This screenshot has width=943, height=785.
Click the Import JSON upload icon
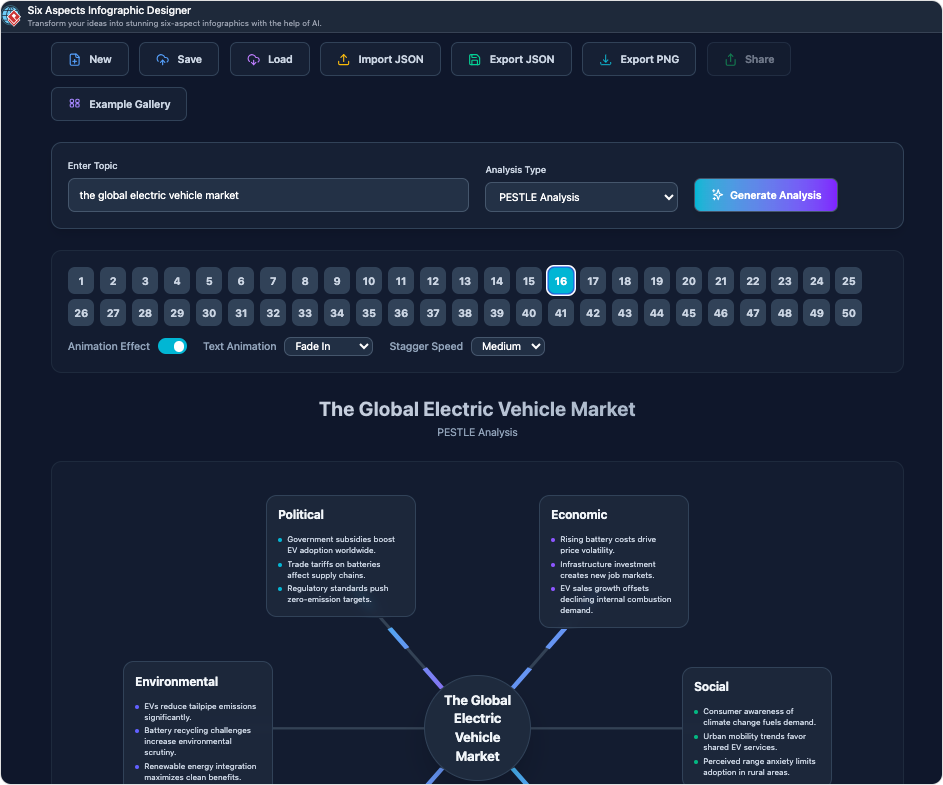pos(343,60)
